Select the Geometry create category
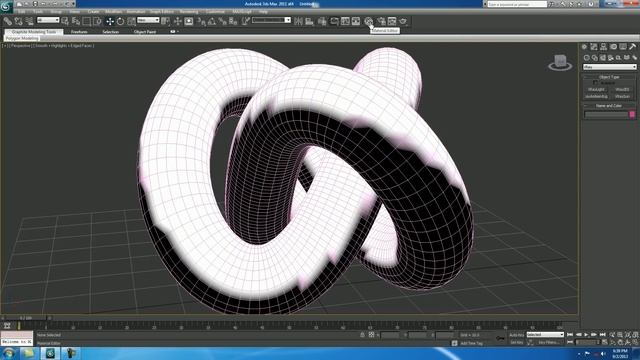Viewport: 640px width, 360px height. click(587, 58)
